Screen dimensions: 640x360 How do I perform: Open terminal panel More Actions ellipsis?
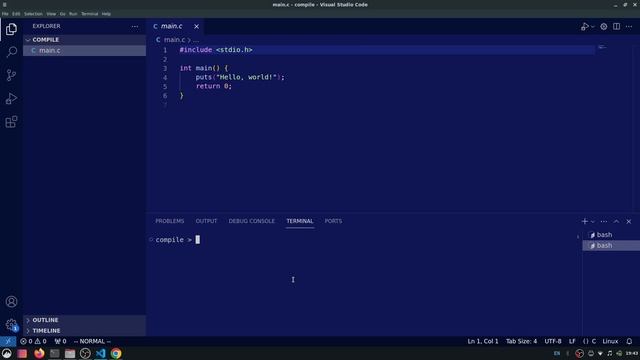coord(604,221)
